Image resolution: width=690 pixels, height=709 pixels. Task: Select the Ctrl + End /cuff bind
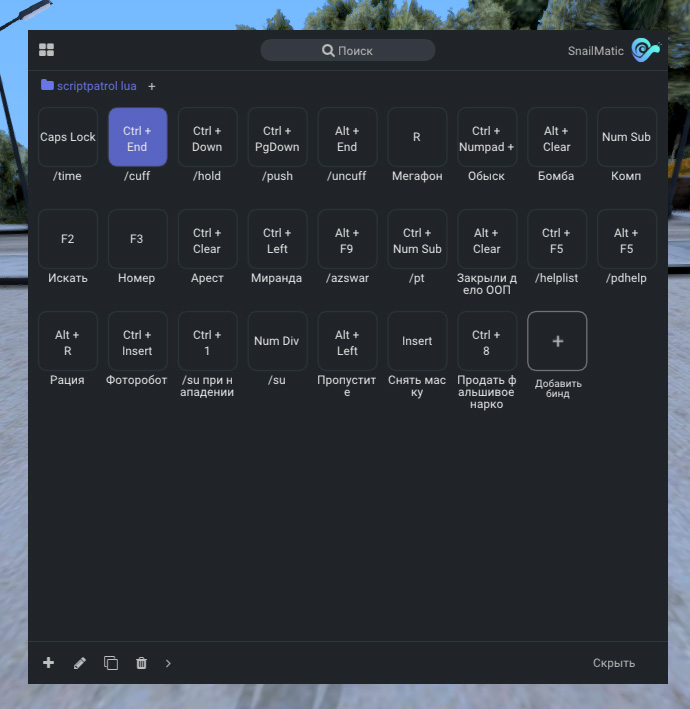137,138
